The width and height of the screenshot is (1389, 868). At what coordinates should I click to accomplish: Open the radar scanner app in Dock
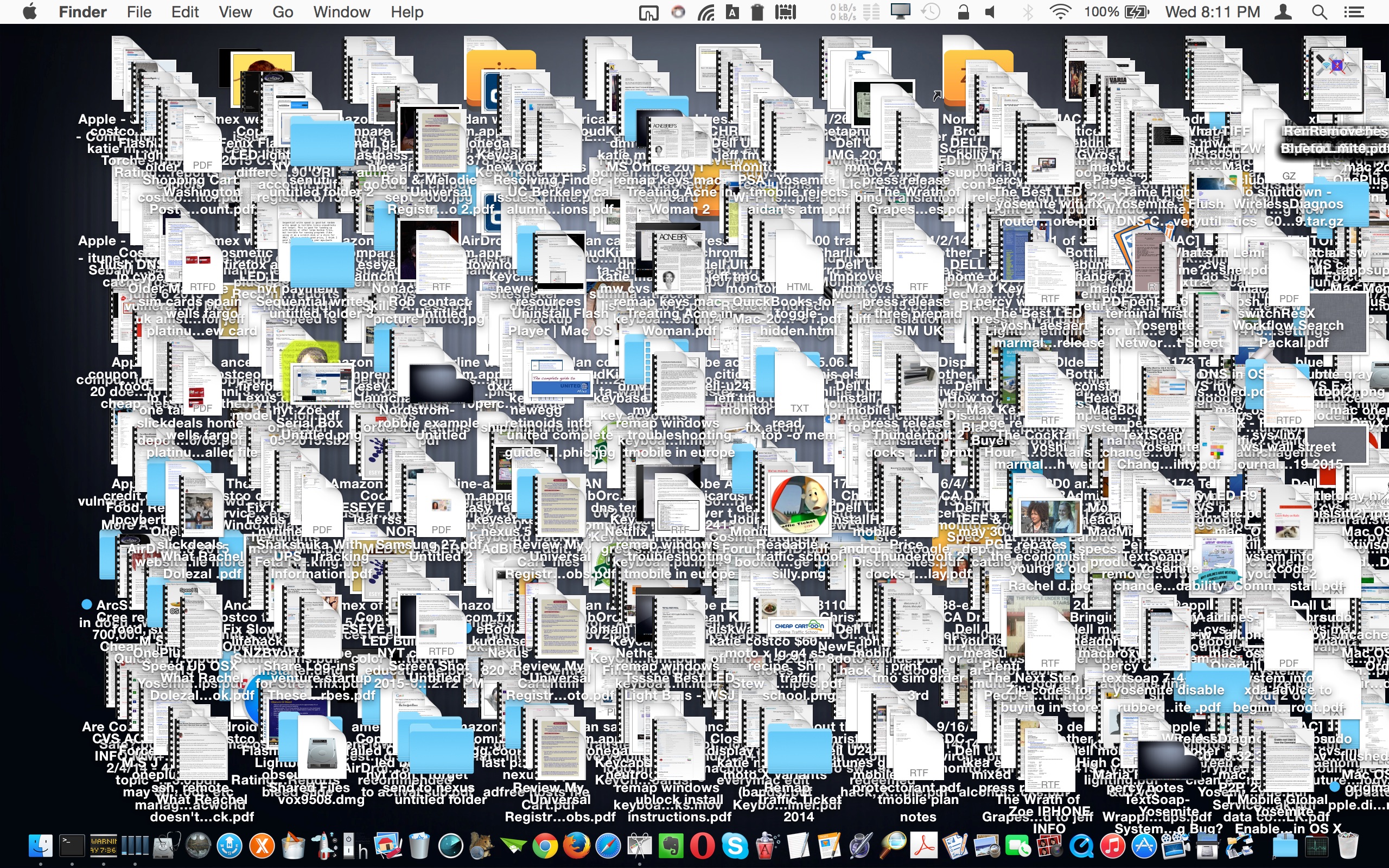tap(450, 846)
